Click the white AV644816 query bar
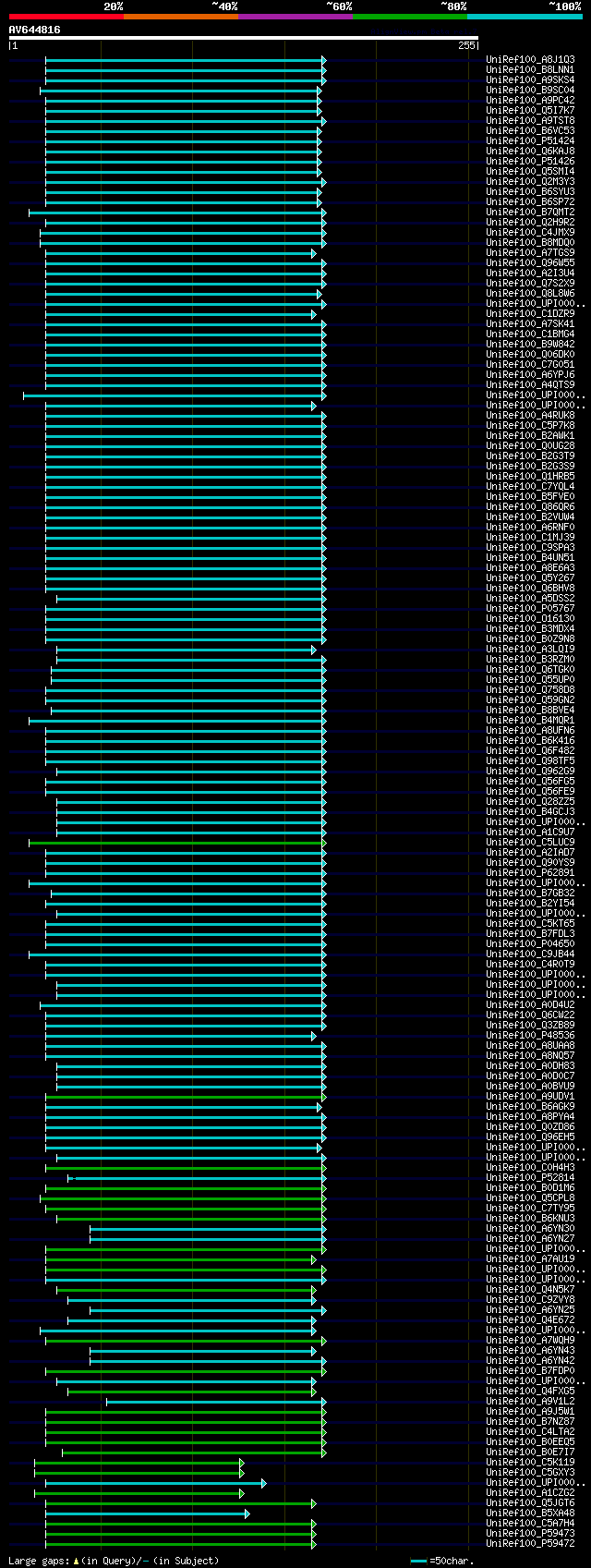591x1568 pixels. (243, 38)
